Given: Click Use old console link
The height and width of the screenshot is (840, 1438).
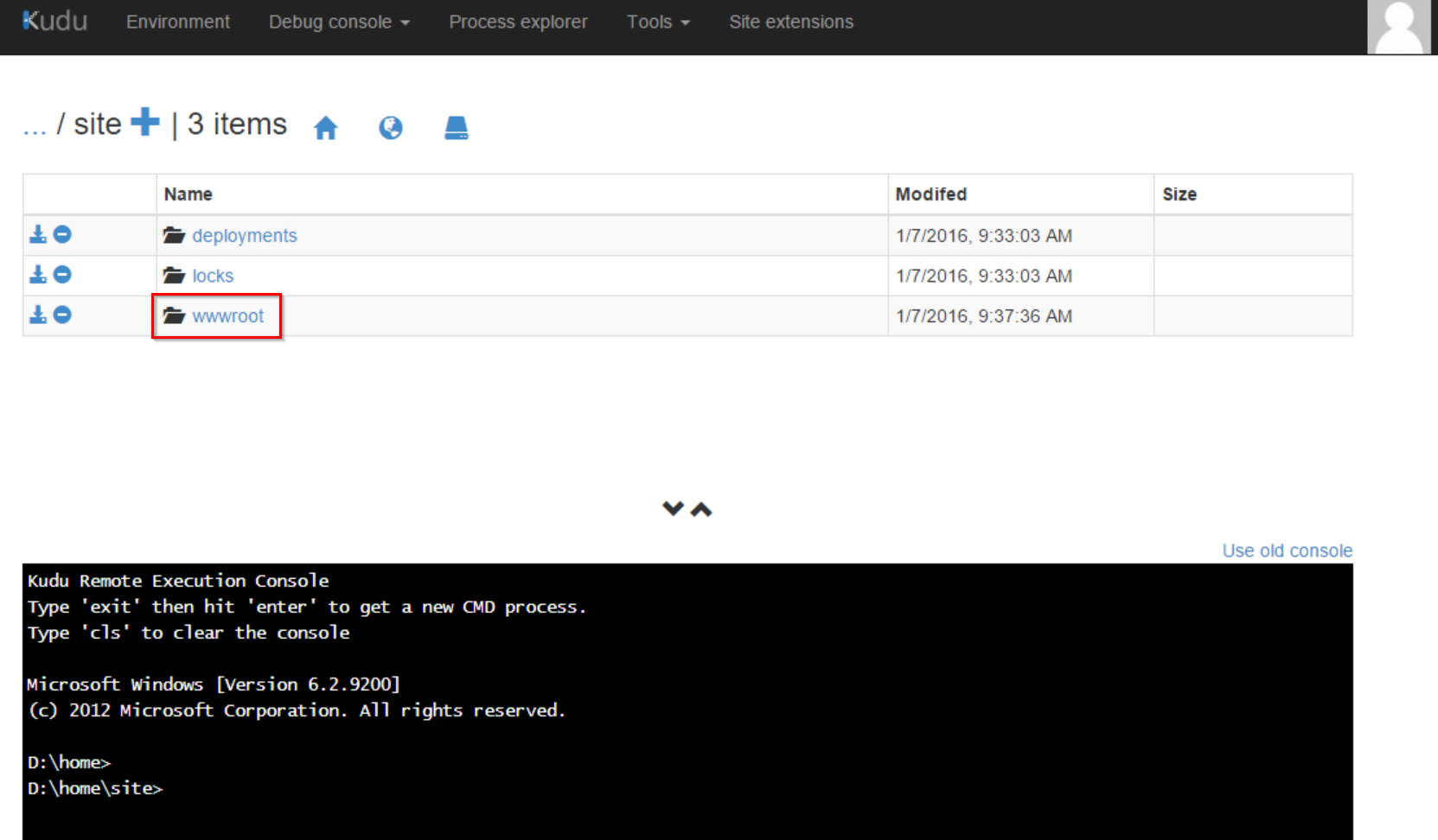Looking at the screenshot, I should (1287, 550).
